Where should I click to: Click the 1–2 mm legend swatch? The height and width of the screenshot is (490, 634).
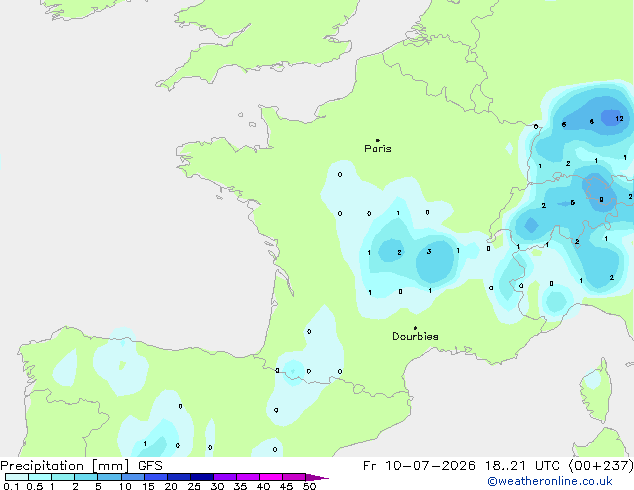[x=63, y=477]
